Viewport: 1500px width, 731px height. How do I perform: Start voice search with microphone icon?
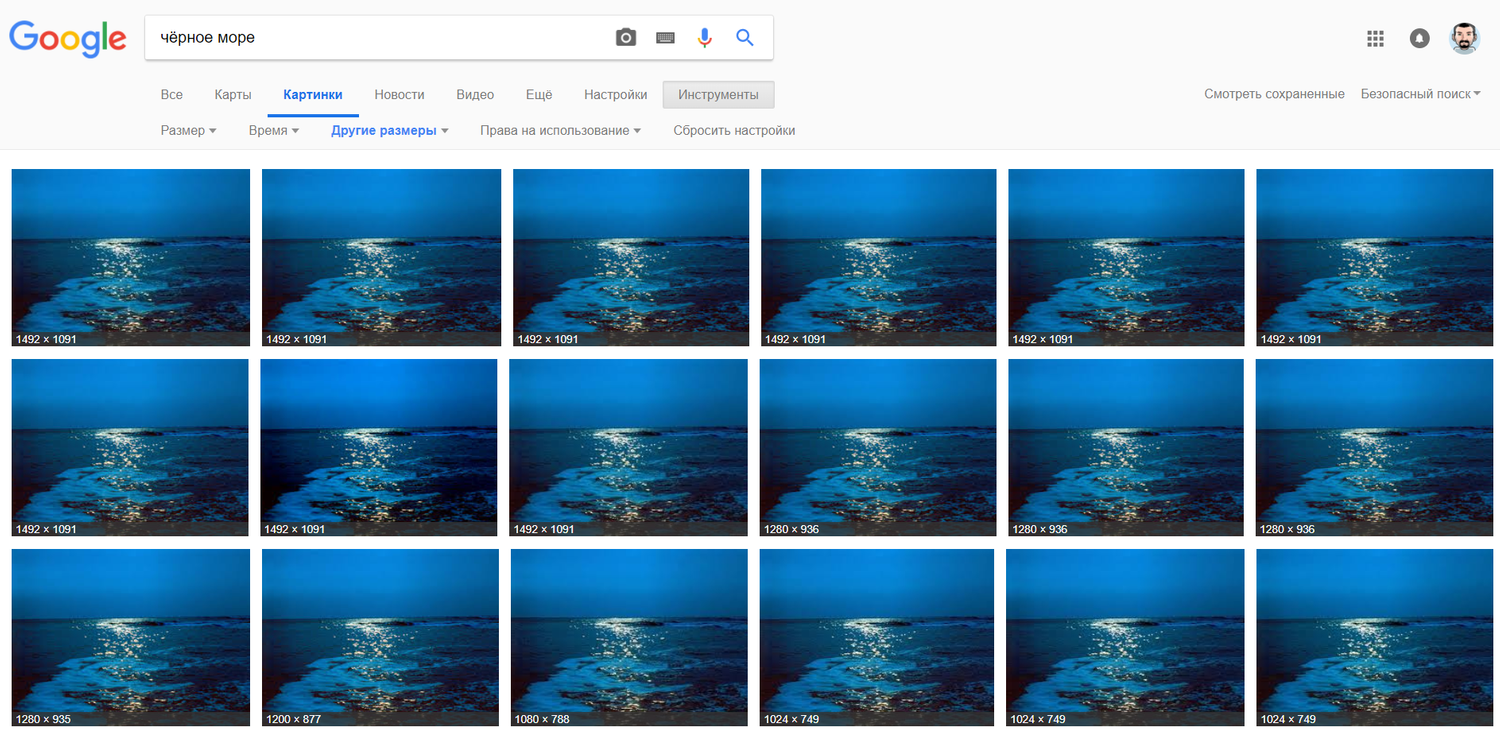coord(705,38)
